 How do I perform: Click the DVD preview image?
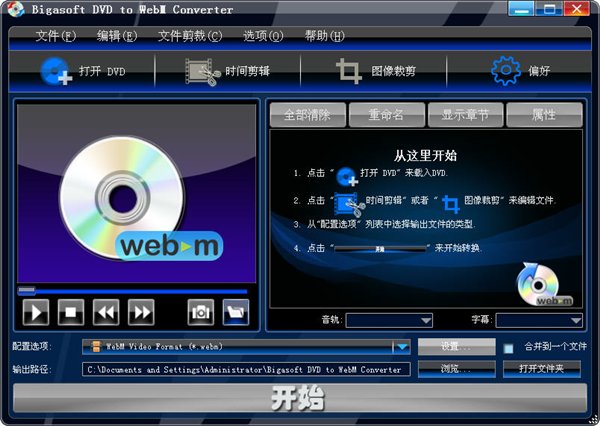[x=137, y=194]
